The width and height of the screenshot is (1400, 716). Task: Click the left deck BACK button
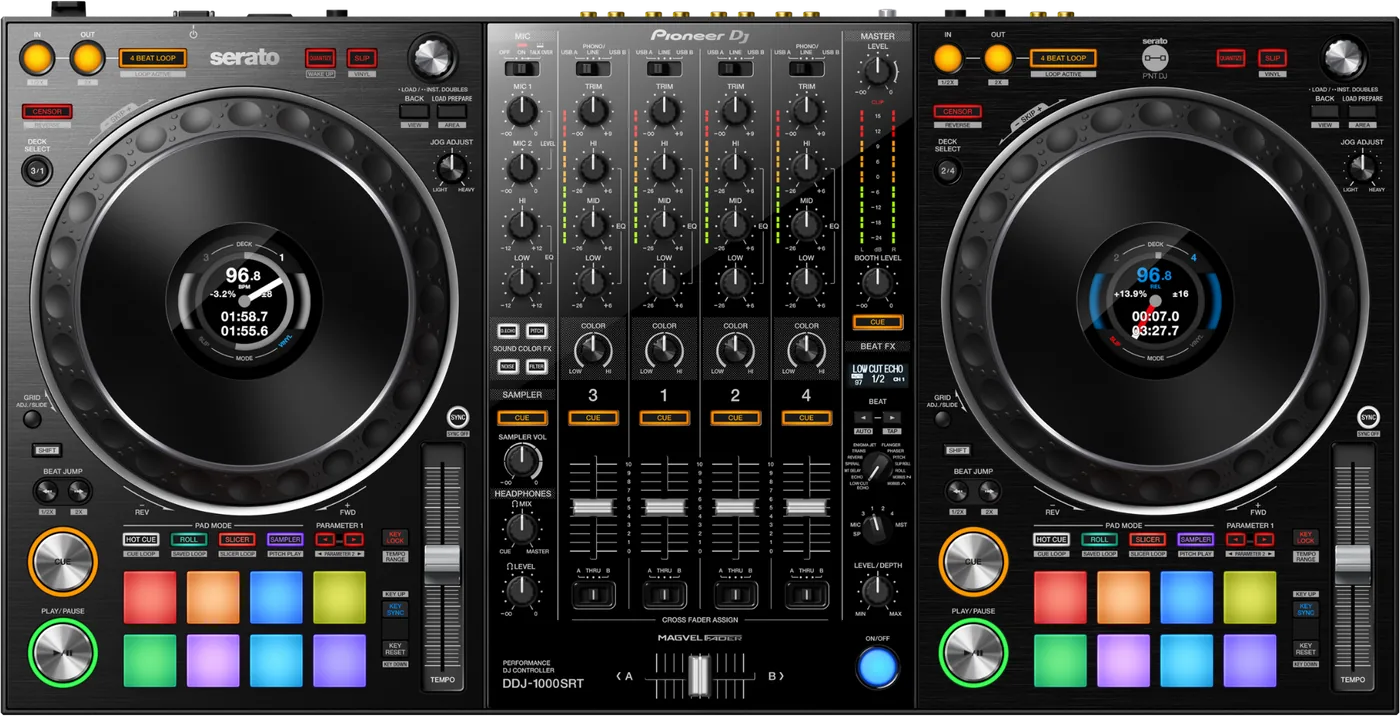pyautogui.click(x=414, y=111)
